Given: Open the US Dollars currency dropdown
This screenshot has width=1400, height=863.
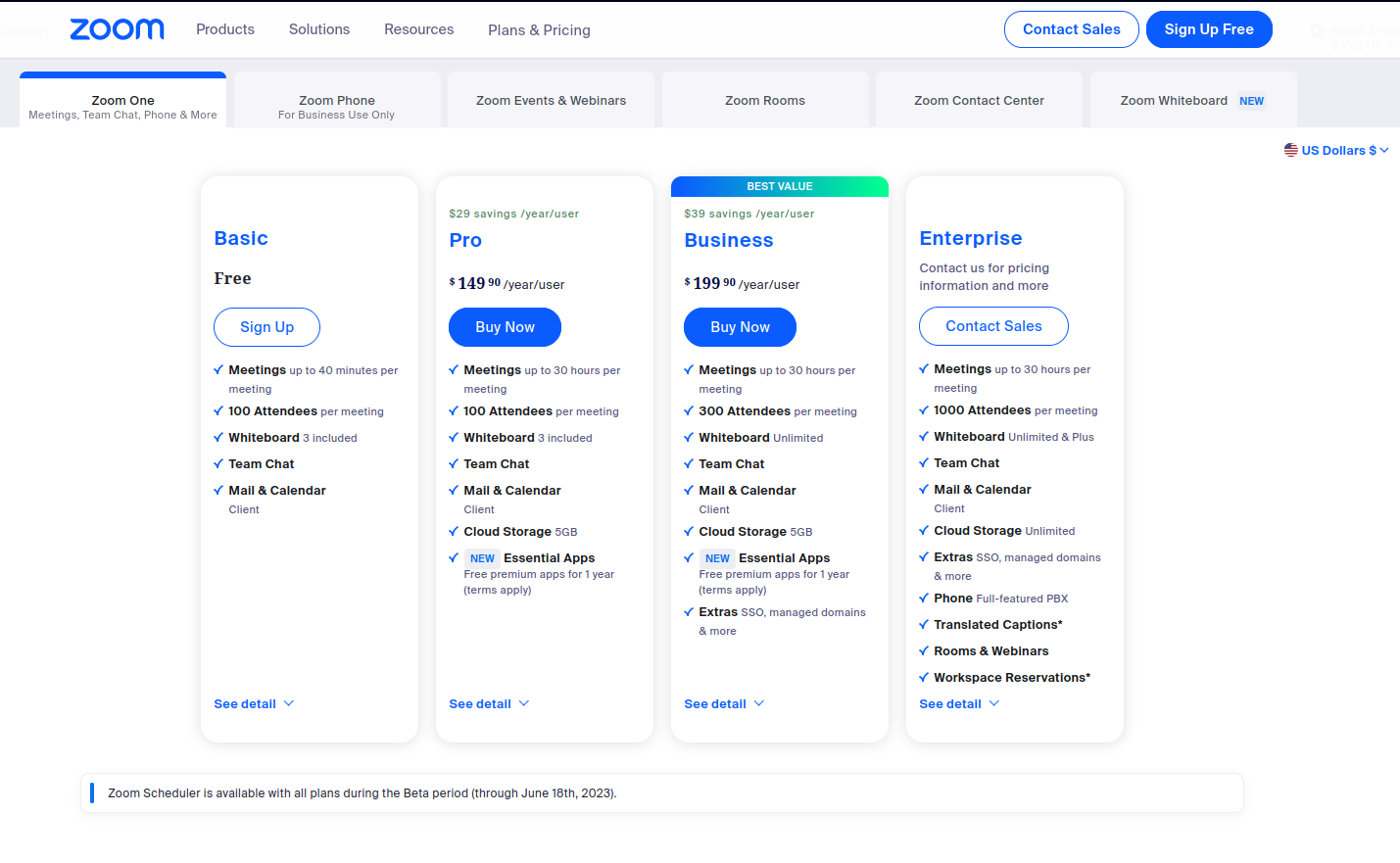Looking at the screenshot, I should pyautogui.click(x=1337, y=150).
